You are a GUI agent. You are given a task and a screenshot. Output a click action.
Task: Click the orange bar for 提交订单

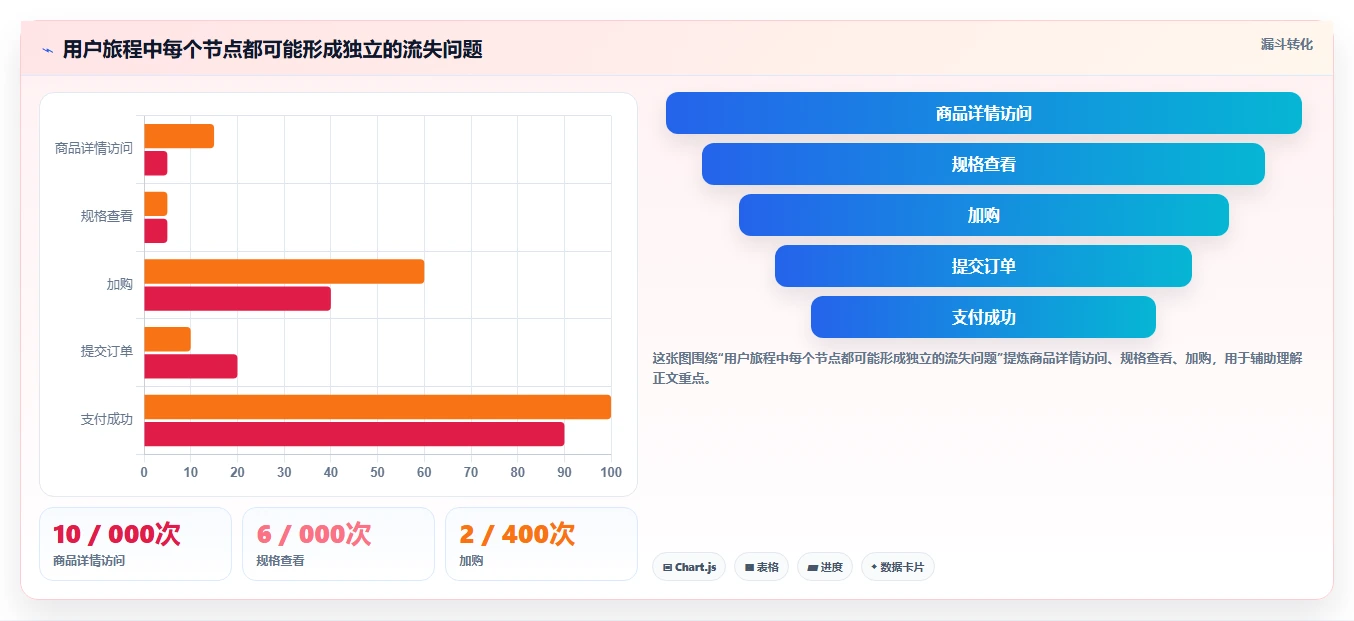coord(167,339)
